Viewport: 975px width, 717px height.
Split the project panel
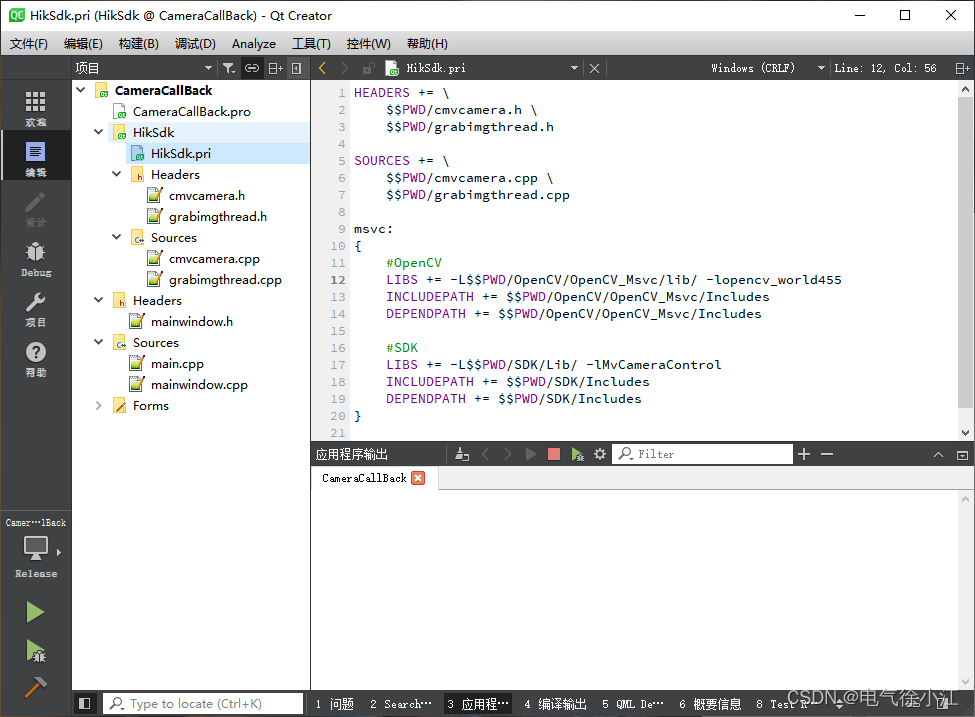point(275,68)
